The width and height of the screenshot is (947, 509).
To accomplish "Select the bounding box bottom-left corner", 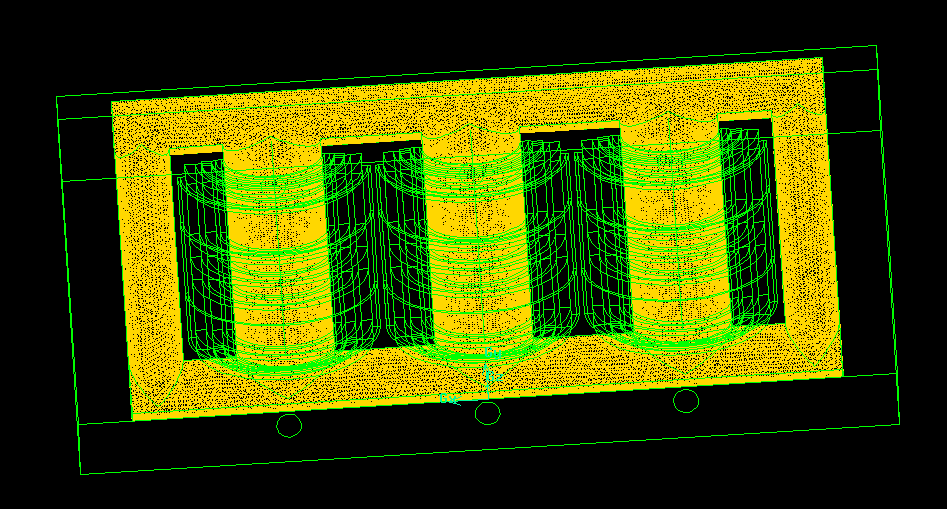I will [81, 473].
